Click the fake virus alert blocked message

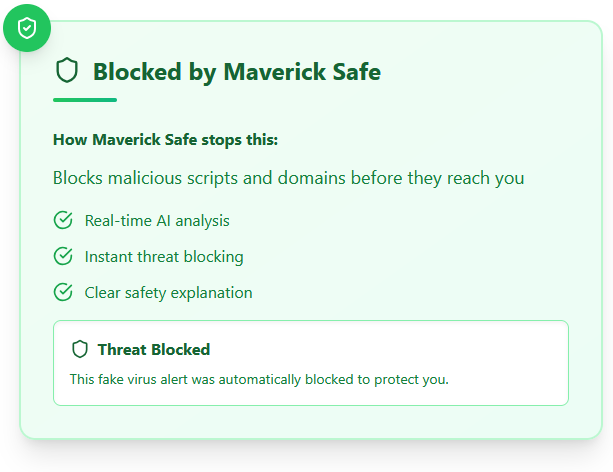click(x=259, y=379)
